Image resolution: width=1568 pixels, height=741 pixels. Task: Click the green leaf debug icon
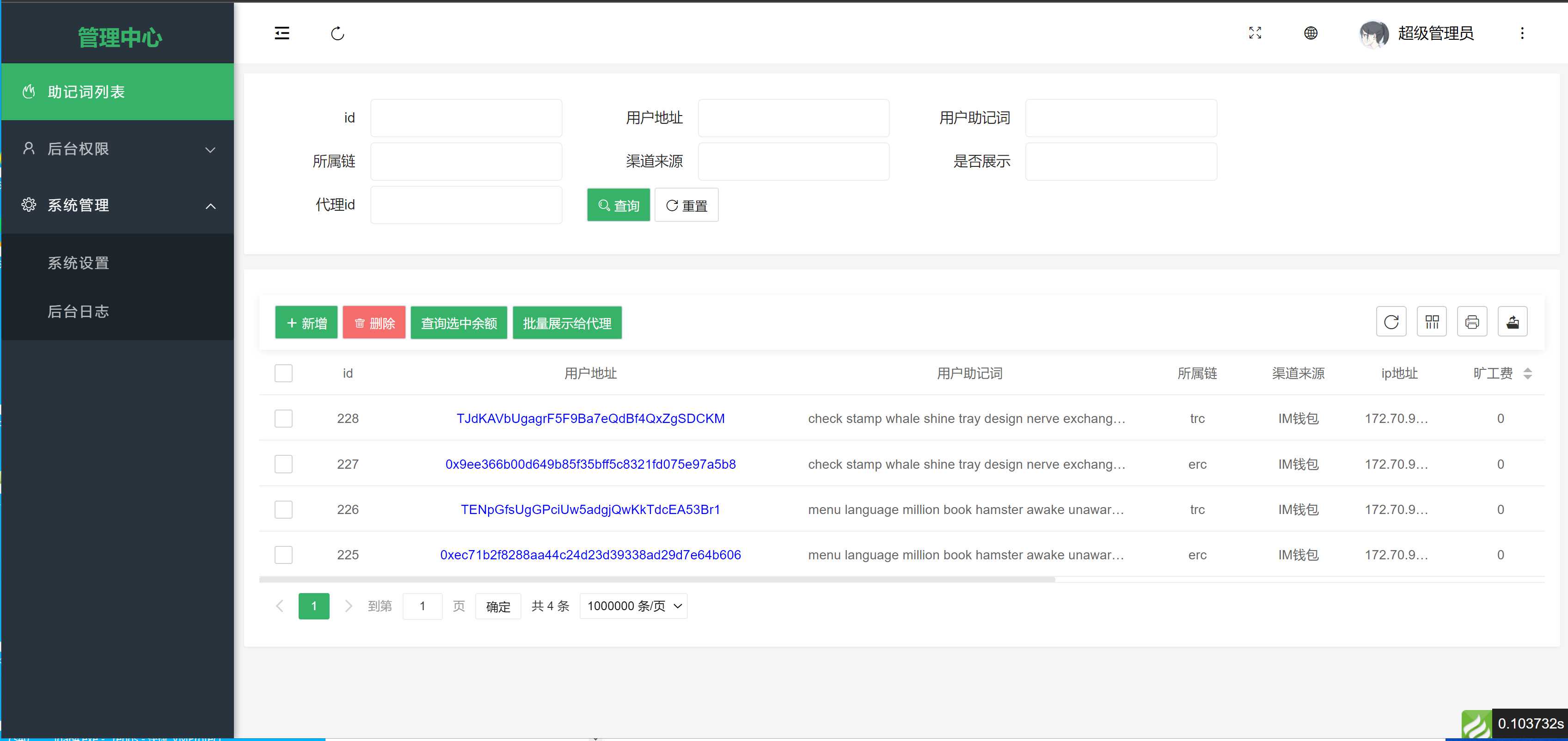1476,724
